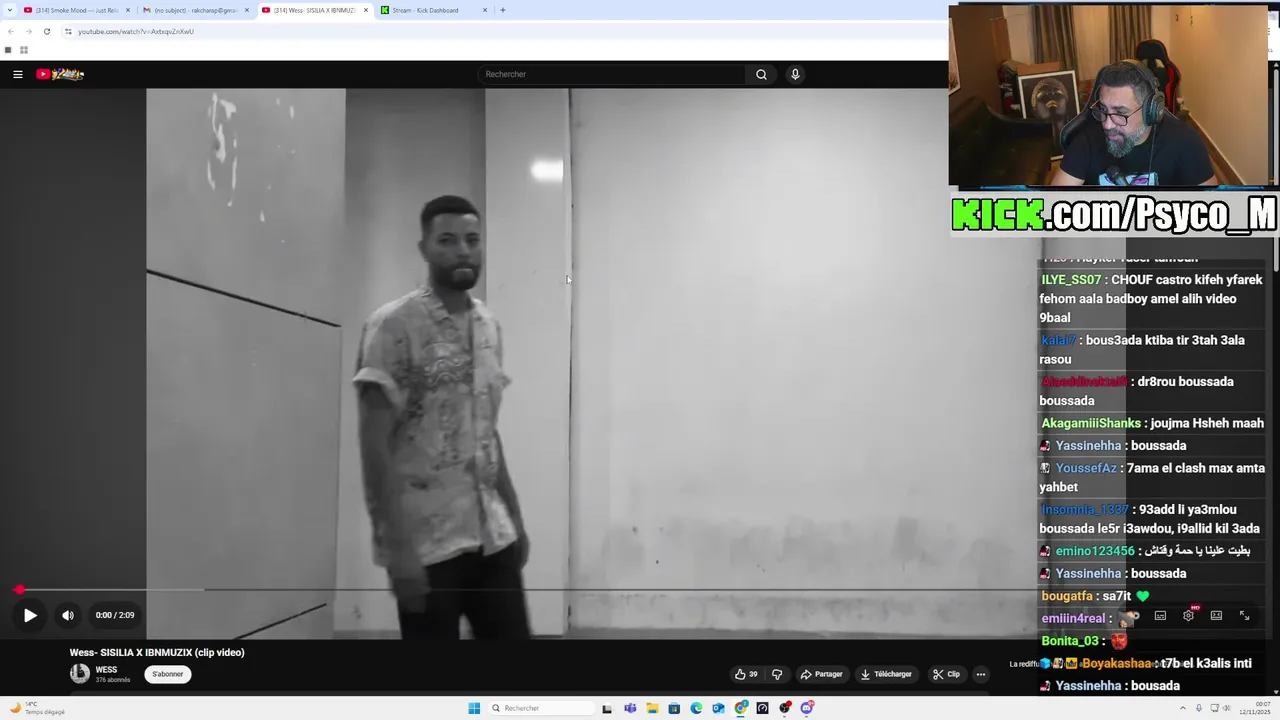Open the Windows Start menu
This screenshot has width=1280, height=720.
[x=474, y=708]
